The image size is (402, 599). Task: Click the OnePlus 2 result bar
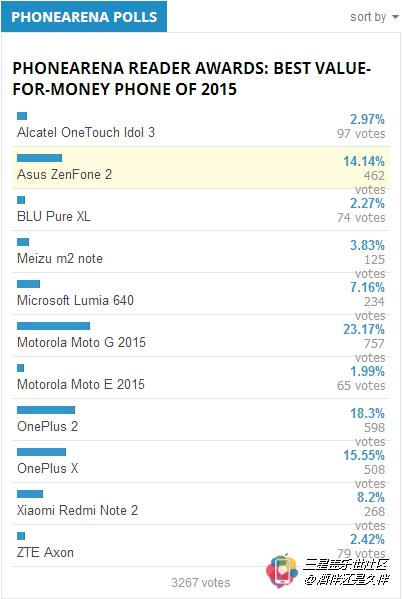coord(46,410)
